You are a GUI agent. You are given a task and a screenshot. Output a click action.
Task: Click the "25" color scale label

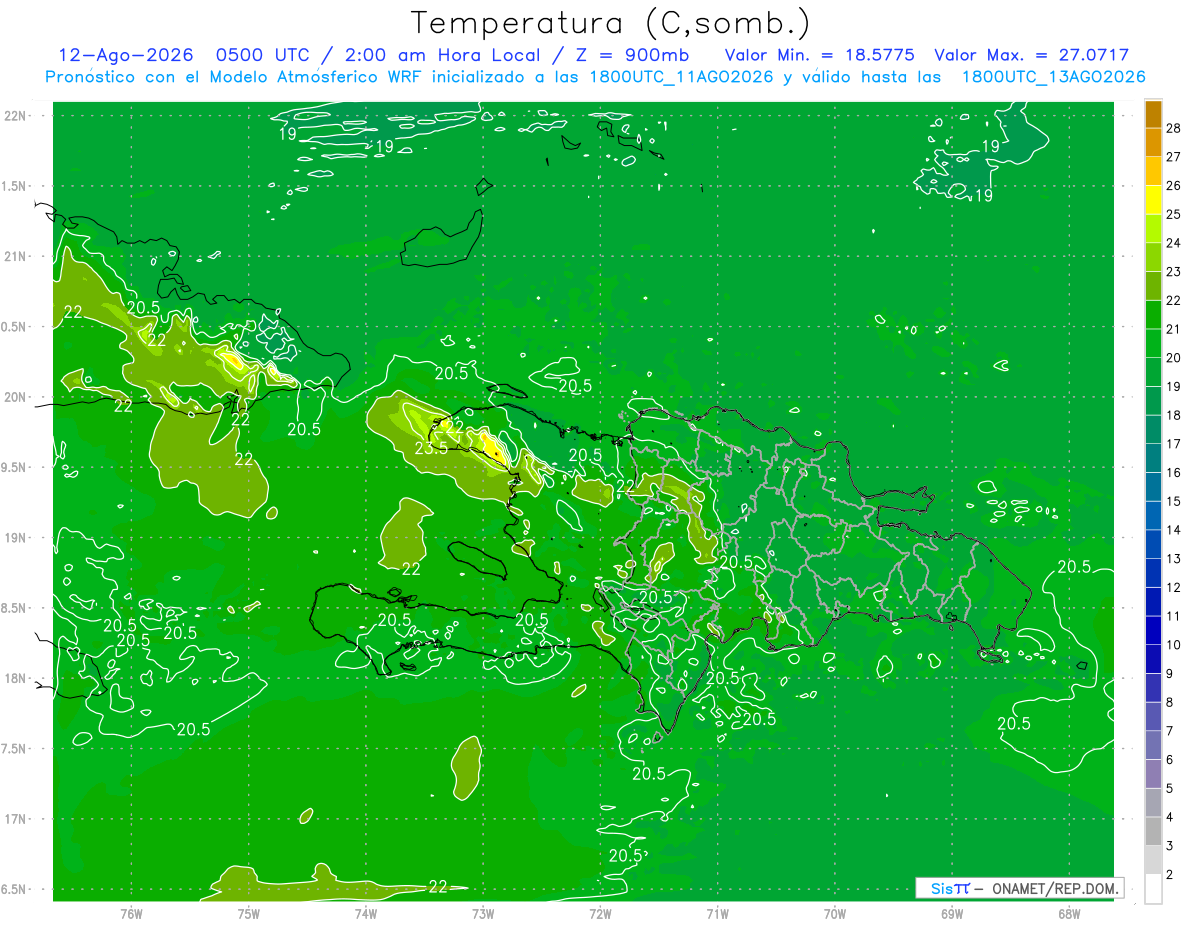click(x=1174, y=214)
